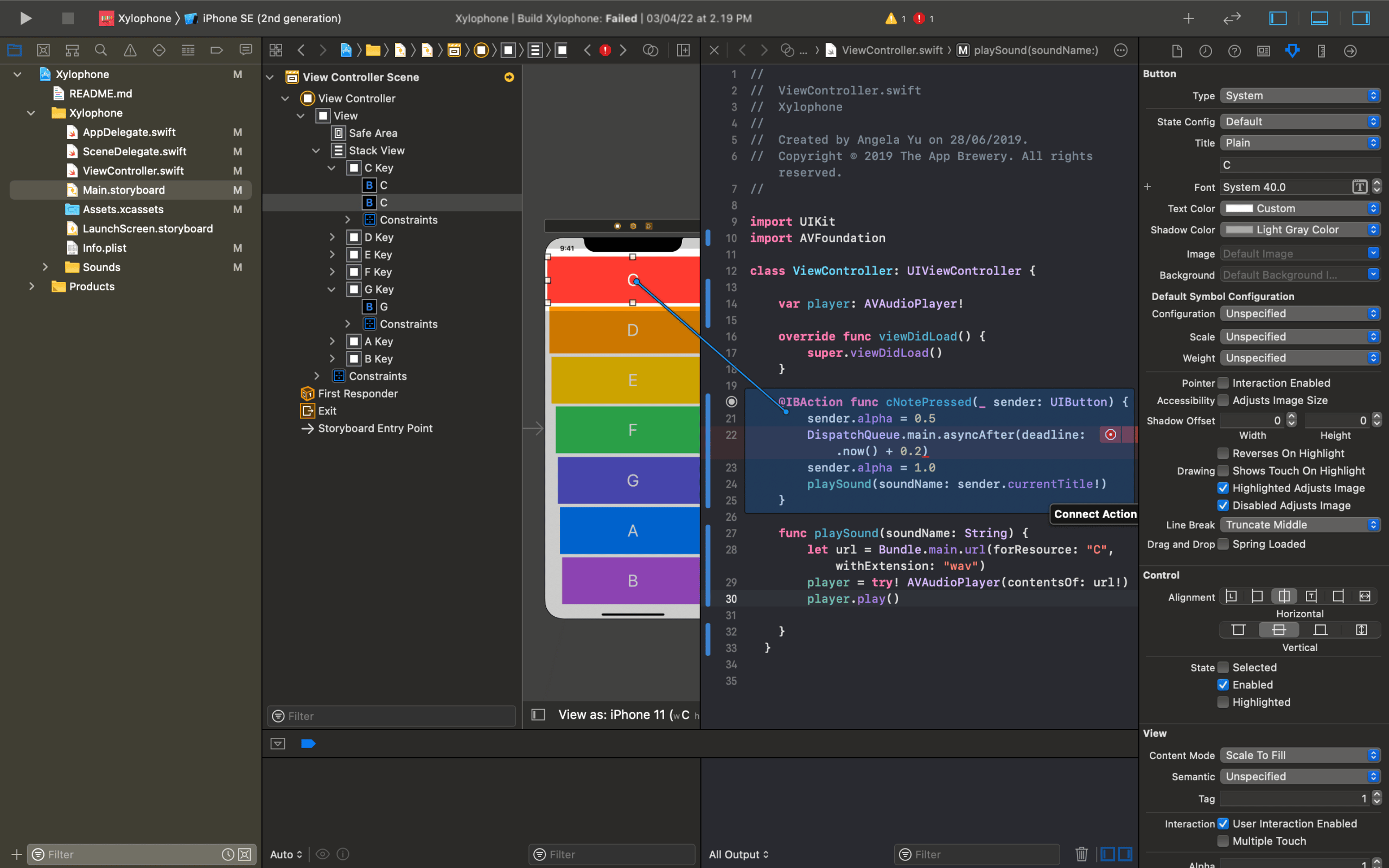The width and height of the screenshot is (1389, 868).
Task: Click the Run play button
Action: [26, 18]
